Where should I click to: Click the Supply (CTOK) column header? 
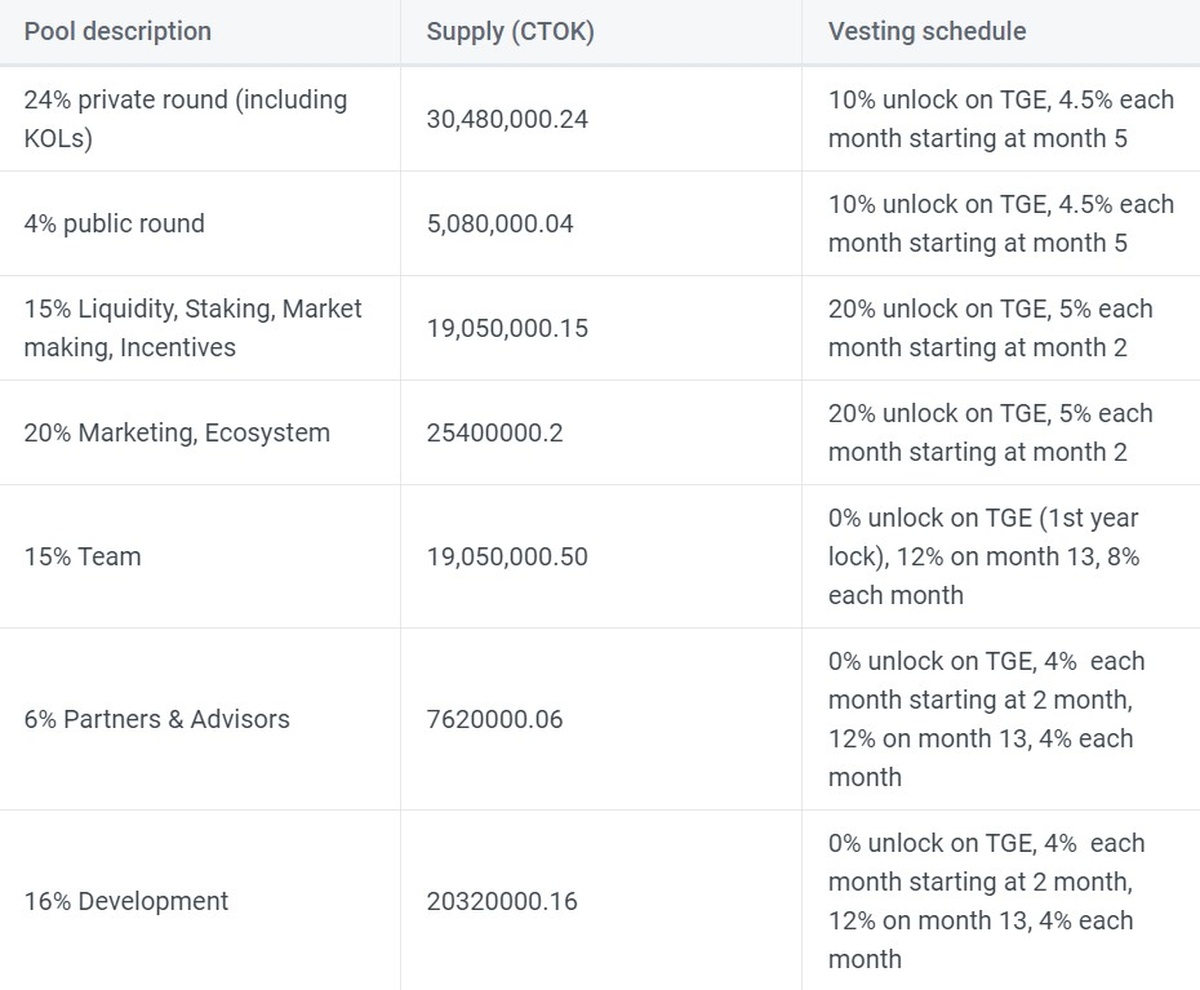click(x=510, y=31)
